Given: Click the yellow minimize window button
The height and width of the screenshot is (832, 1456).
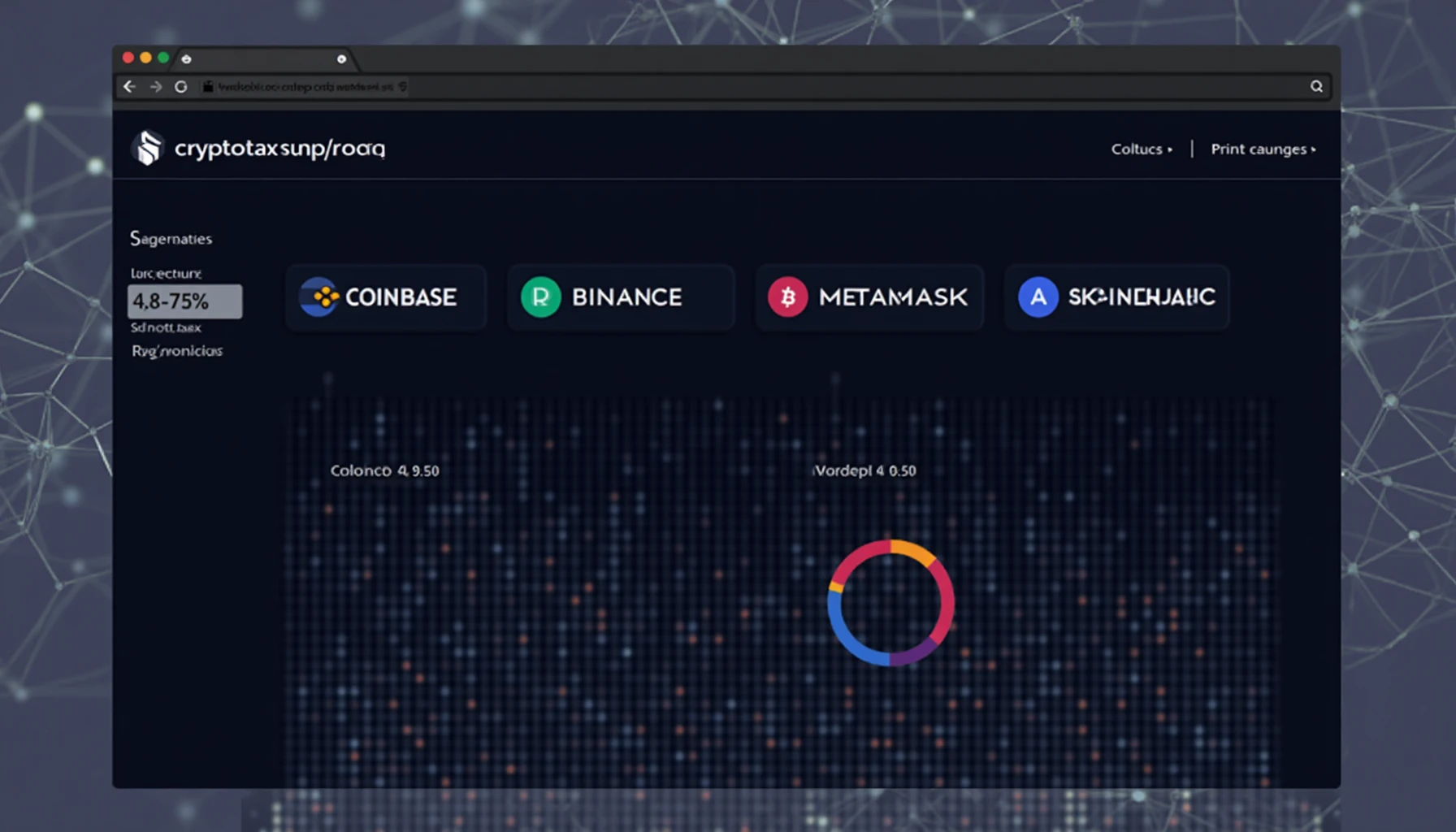Looking at the screenshot, I should 145,58.
